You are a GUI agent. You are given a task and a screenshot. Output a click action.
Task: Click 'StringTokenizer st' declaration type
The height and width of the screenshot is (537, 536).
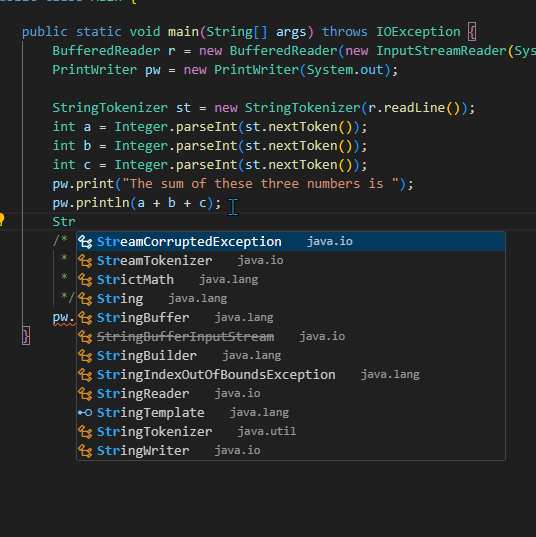coord(110,108)
